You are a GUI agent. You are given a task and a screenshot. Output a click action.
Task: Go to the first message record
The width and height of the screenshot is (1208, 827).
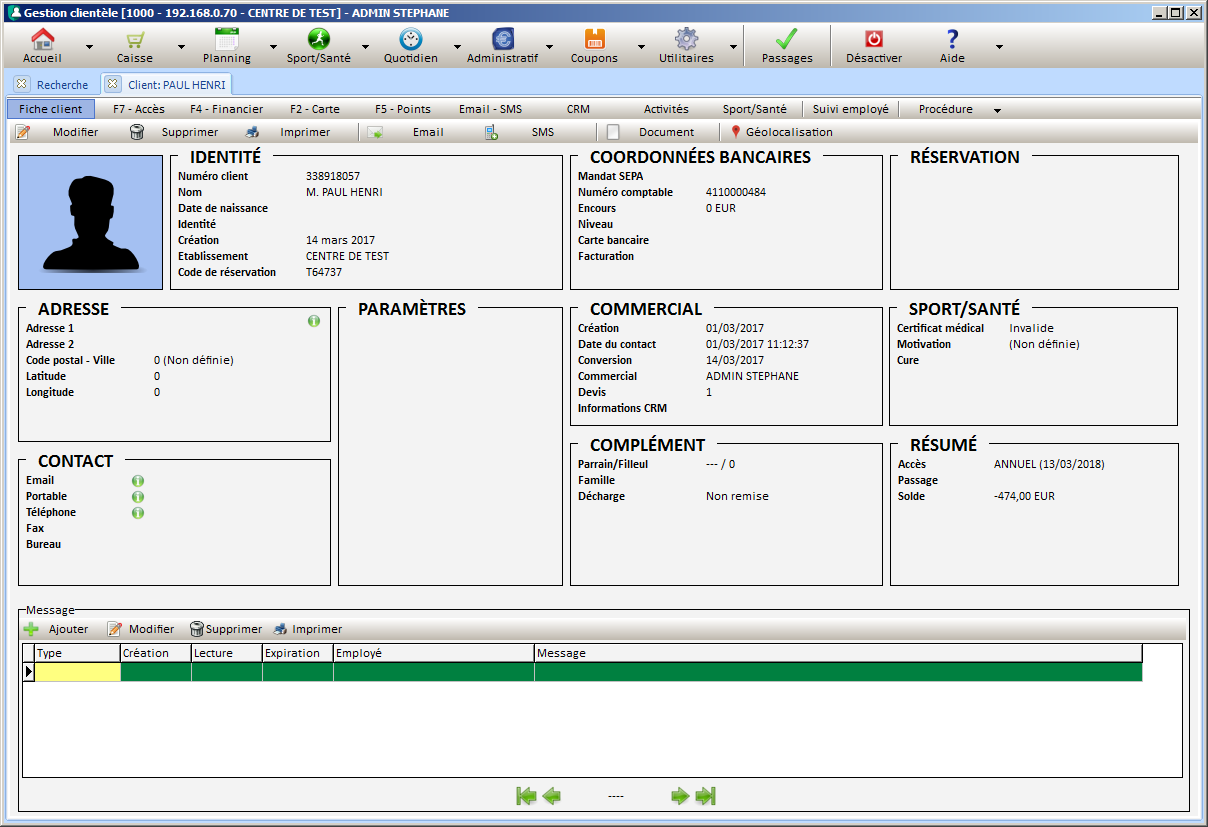526,796
